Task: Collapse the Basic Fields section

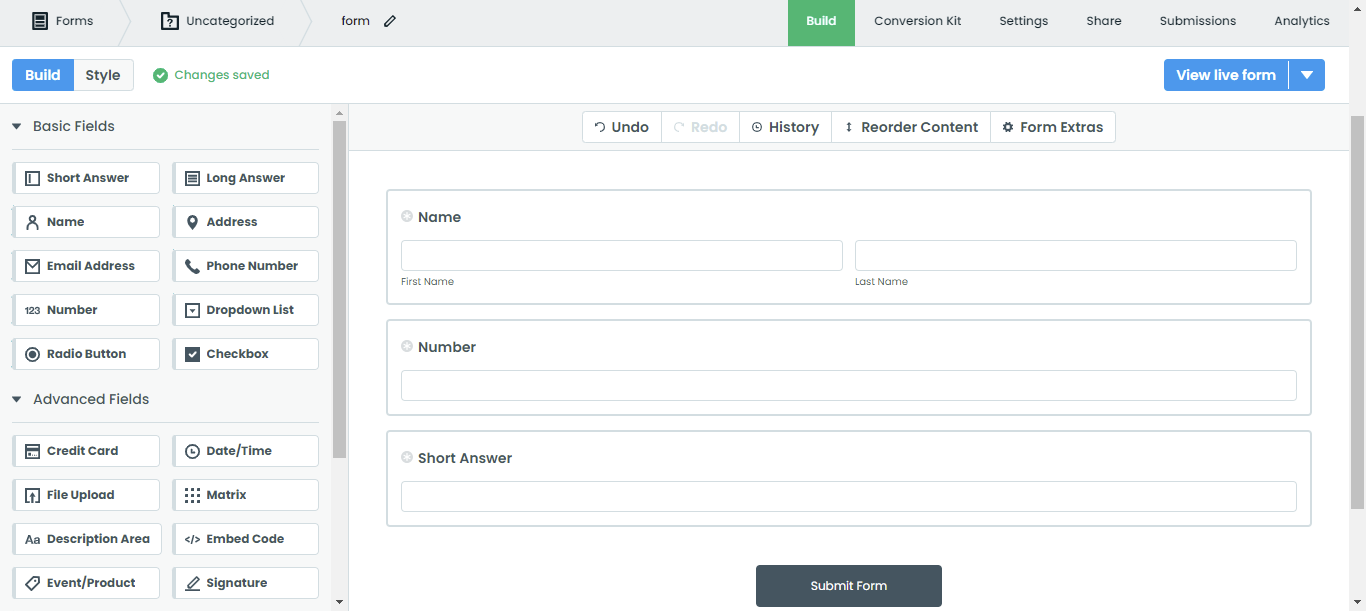Action: point(16,126)
